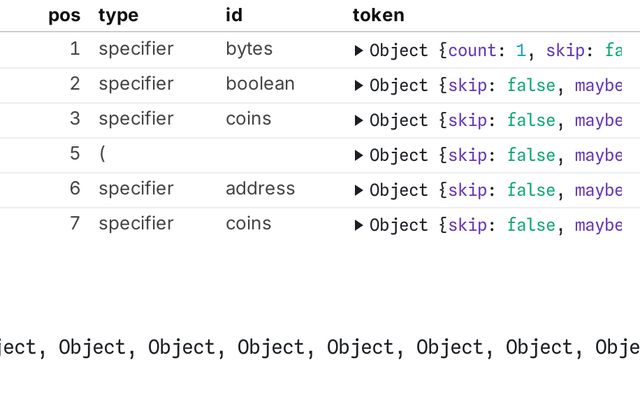The image size is (640, 400).
Task: Click the type column header
Action: pyautogui.click(x=118, y=16)
